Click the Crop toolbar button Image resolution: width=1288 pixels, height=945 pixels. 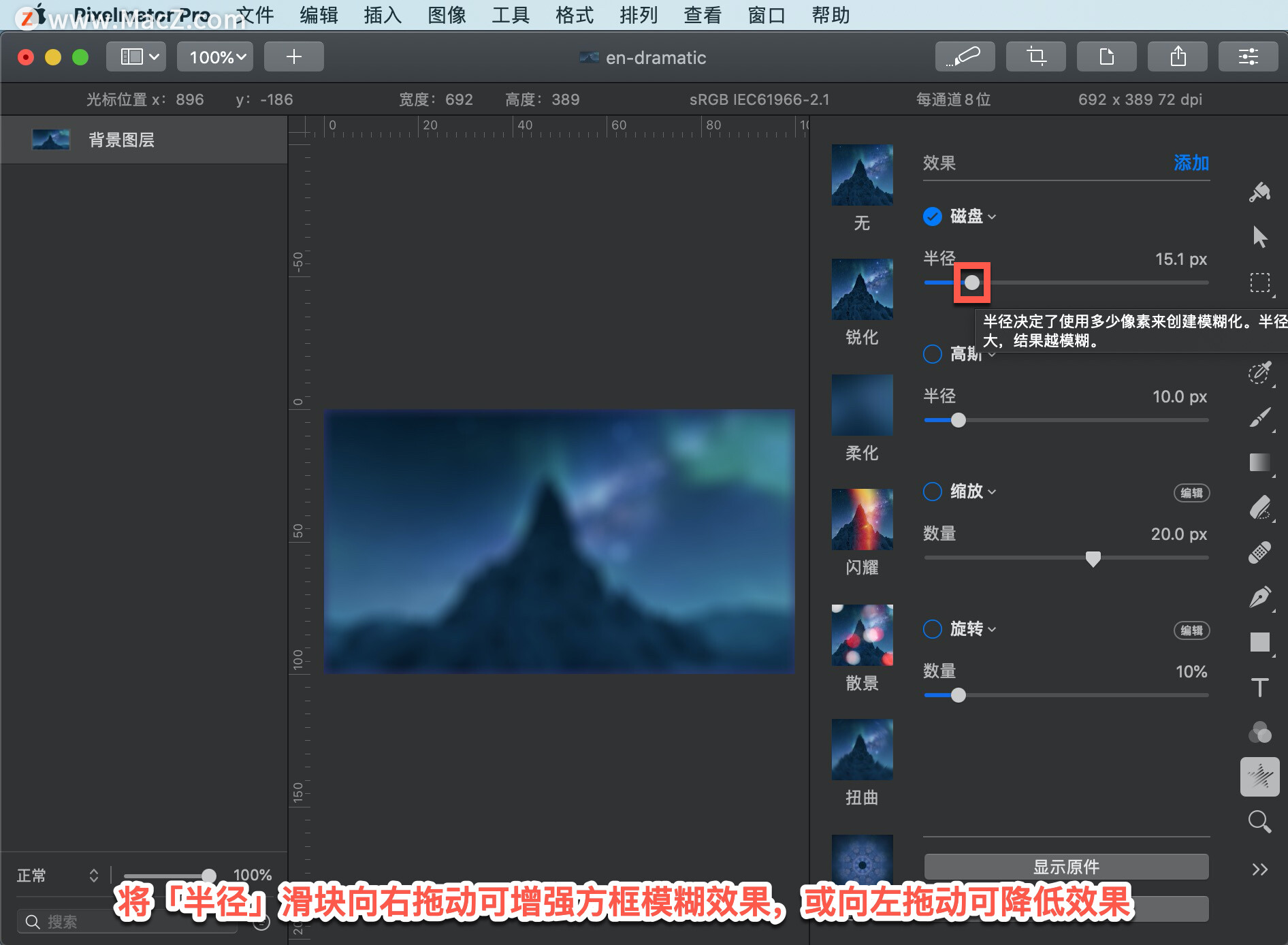(1035, 57)
